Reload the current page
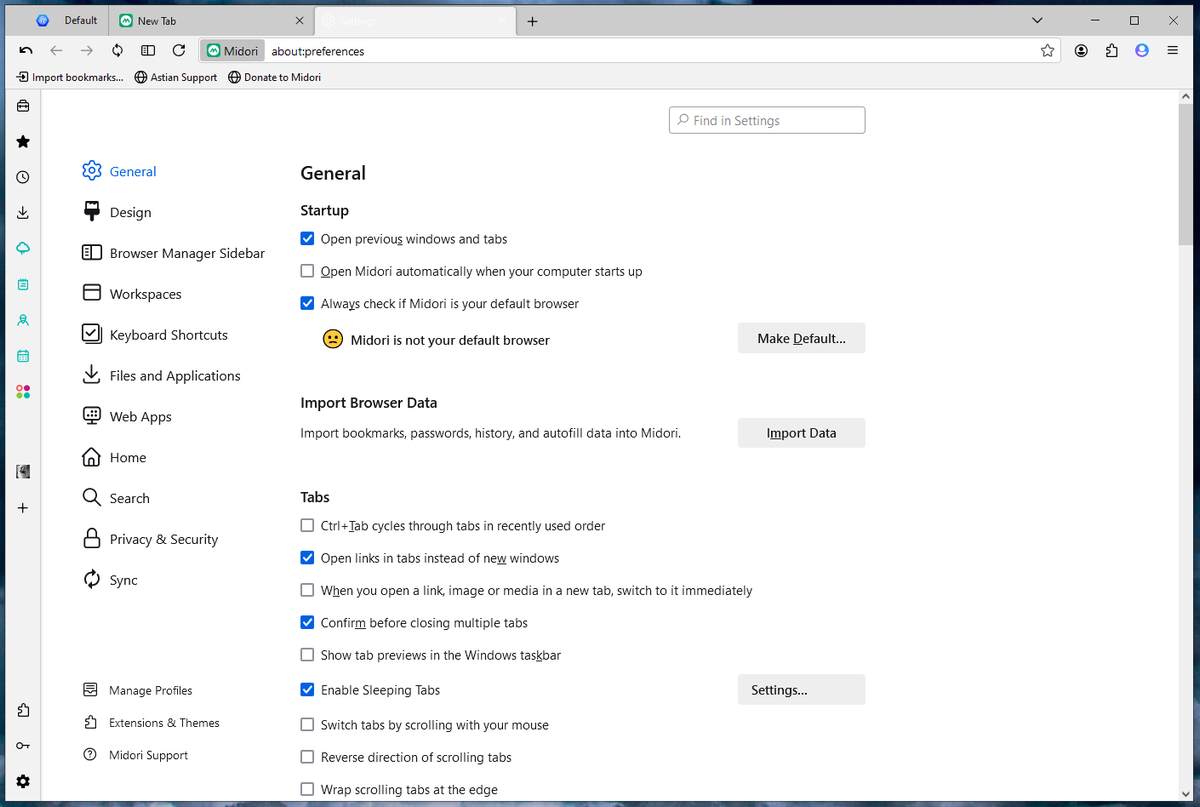Screen dimensions: 1200x807 click(x=178, y=50)
